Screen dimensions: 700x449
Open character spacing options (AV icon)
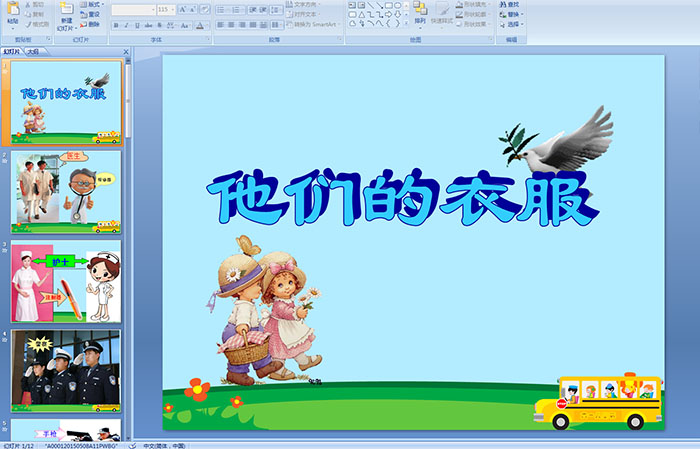point(171,25)
